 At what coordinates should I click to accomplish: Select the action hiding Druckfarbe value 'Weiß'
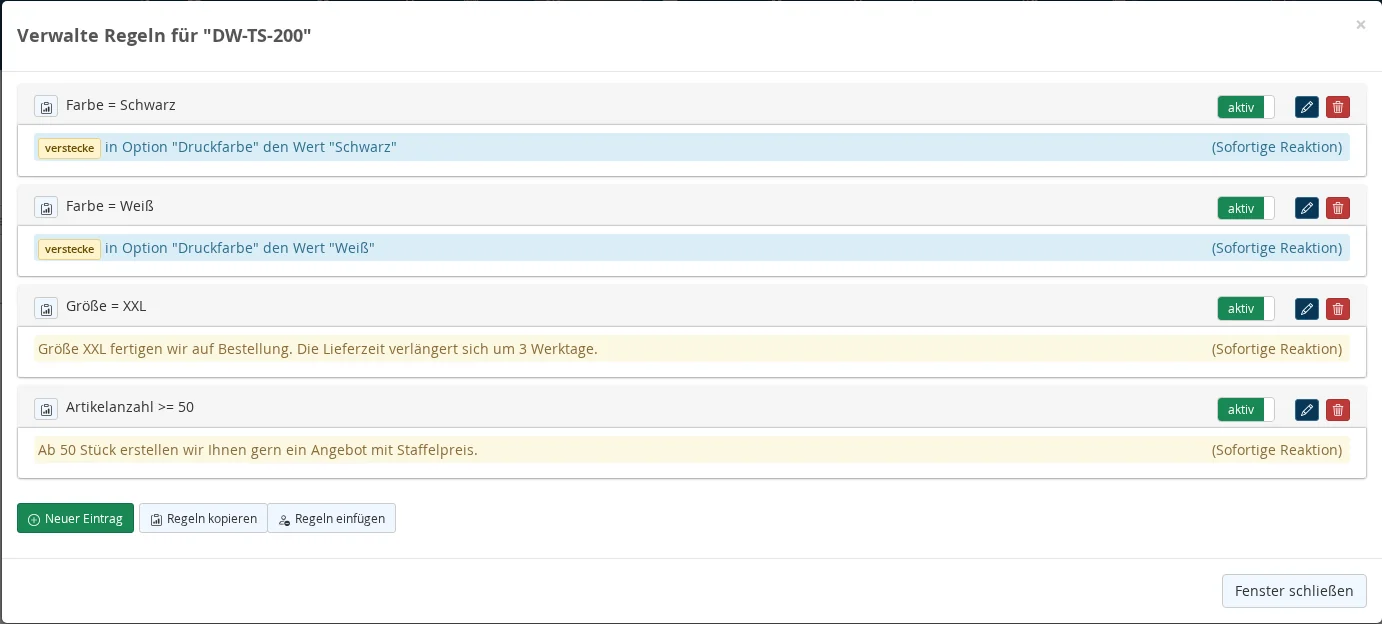(x=692, y=248)
